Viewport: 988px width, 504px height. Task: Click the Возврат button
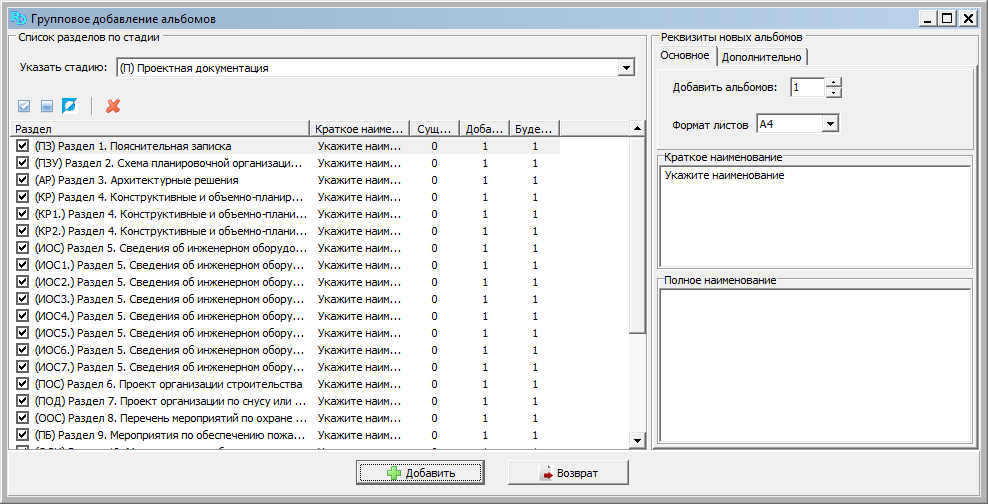pos(568,472)
